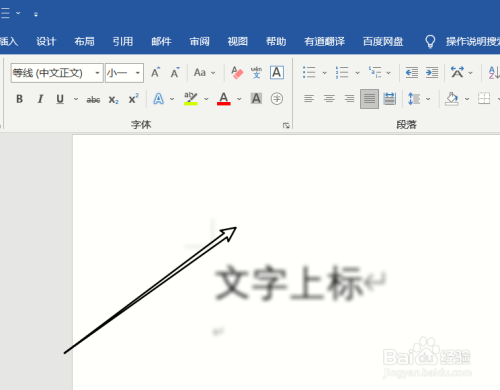
Task: Expand bullet library dropdown arrow
Action: [324, 73]
